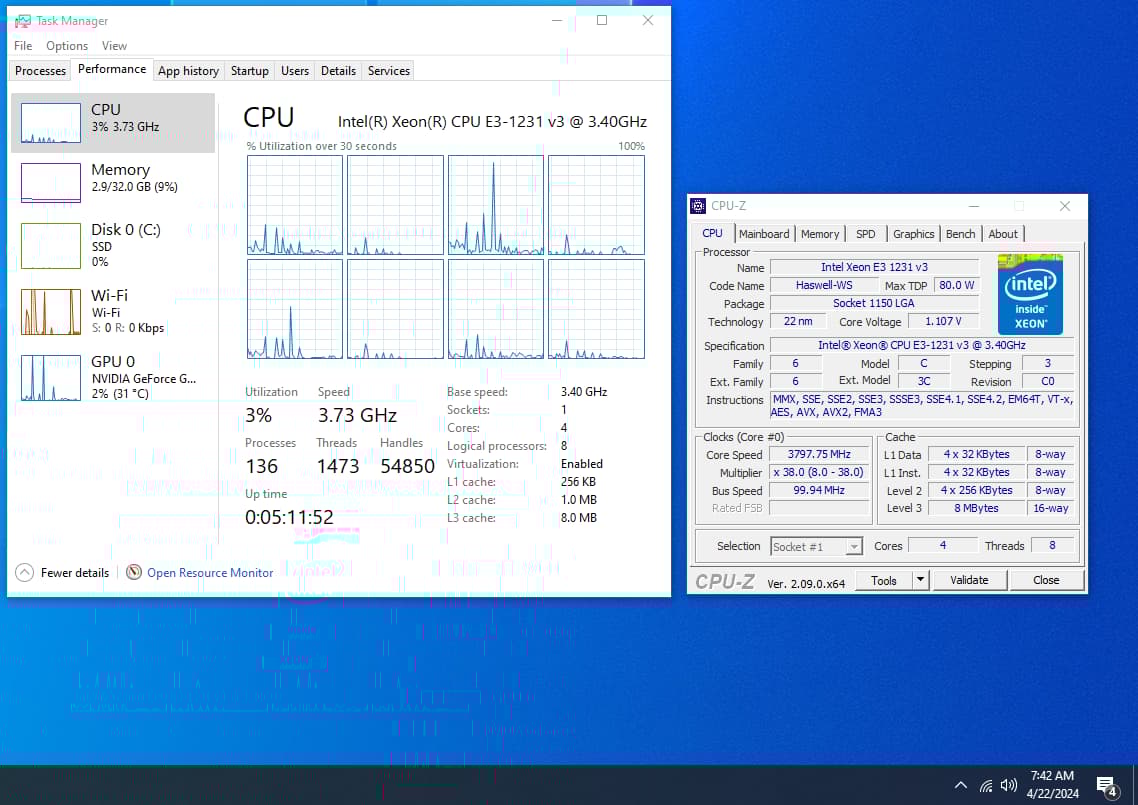Screen dimensions: 1138x805
Task: Click the Validate button in CPU-Z
Action: [969, 580]
